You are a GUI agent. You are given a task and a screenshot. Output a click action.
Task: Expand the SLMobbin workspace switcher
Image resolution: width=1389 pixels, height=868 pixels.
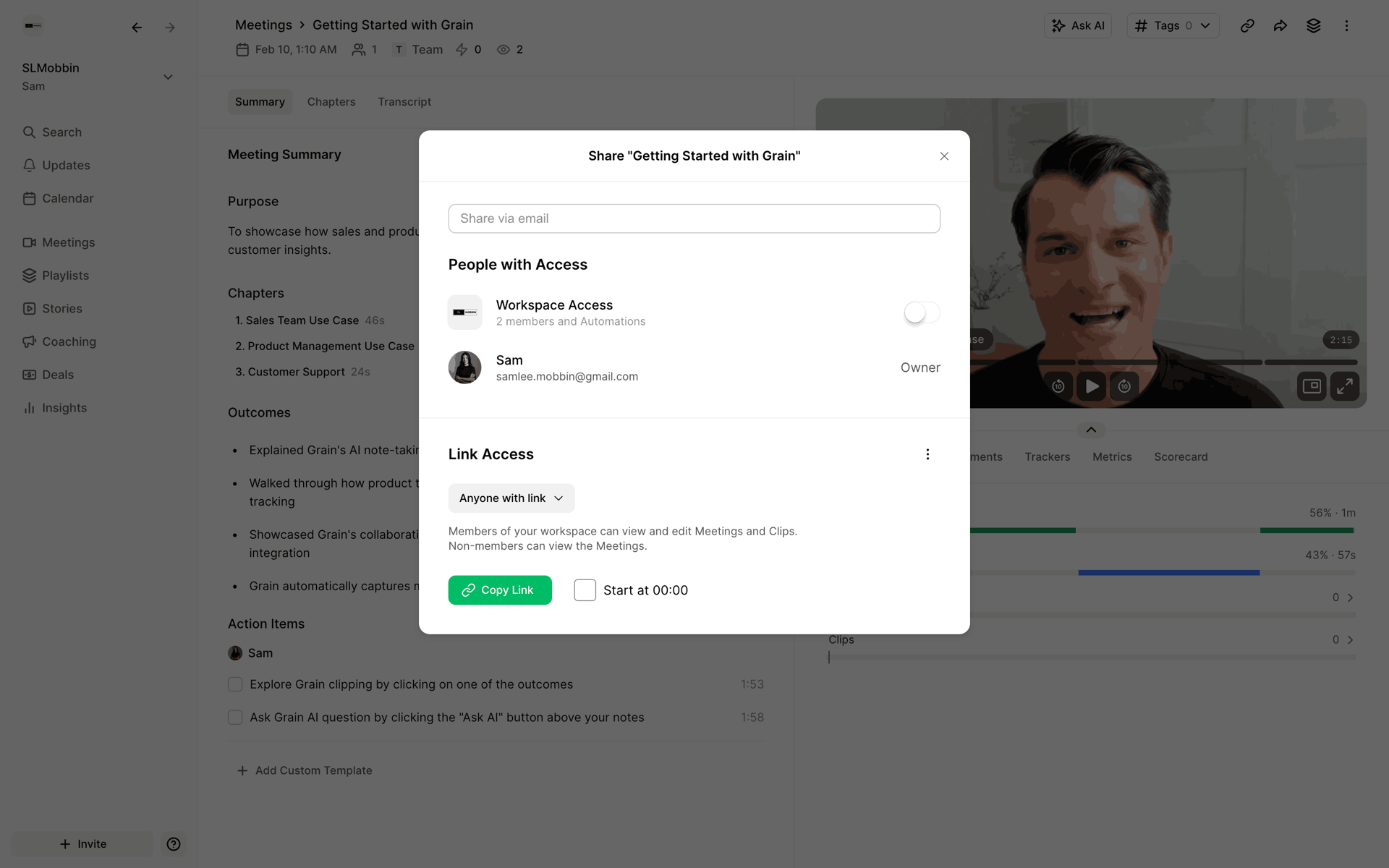coord(168,77)
